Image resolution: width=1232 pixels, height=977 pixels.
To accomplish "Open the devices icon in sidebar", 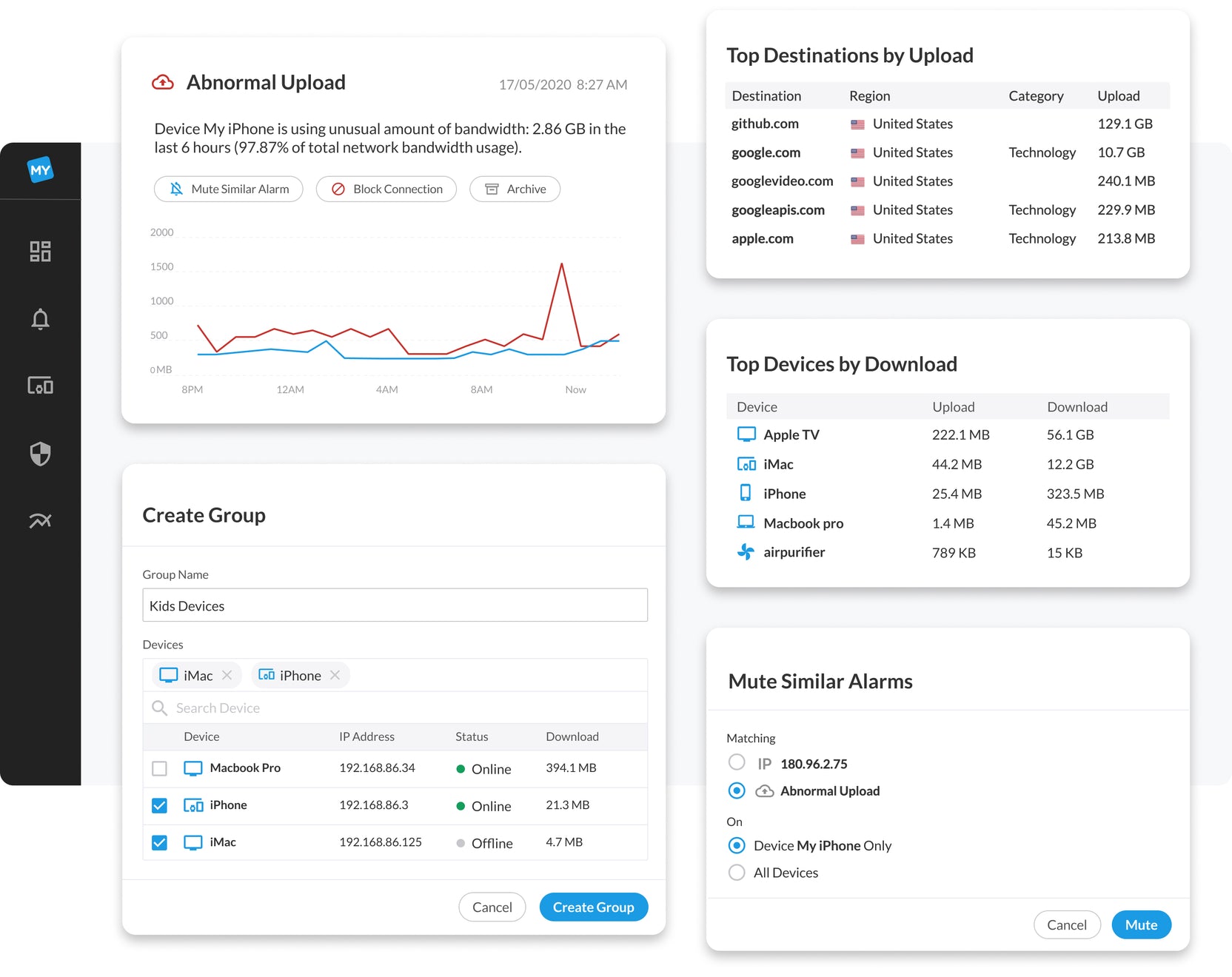I will tap(40, 386).
